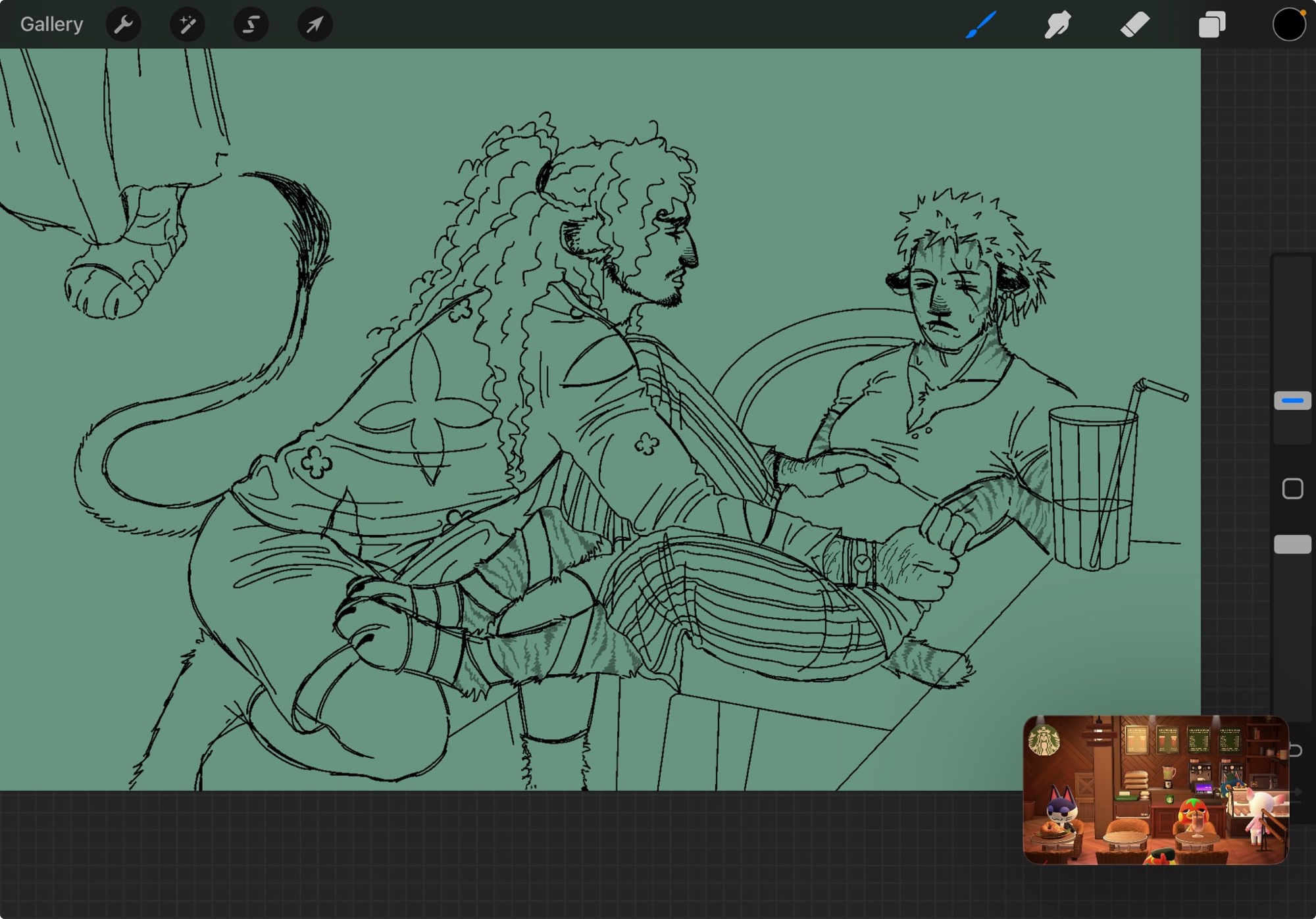Image resolution: width=1316 pixels, height=919 pixels.
Task: Open the Actions wrench menu
Action: pos(123,25)
